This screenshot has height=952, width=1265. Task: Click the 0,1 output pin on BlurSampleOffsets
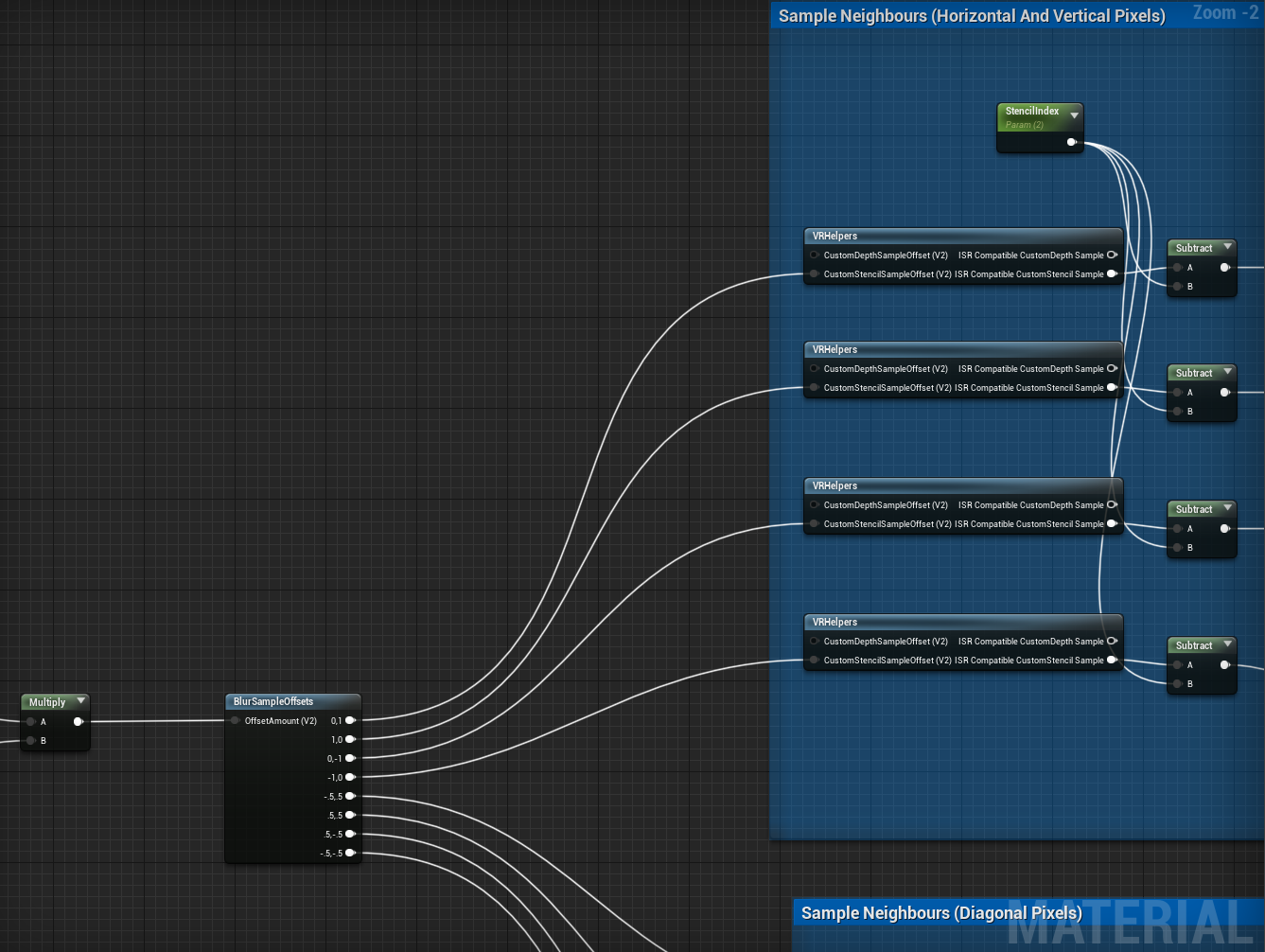(350, 721)
